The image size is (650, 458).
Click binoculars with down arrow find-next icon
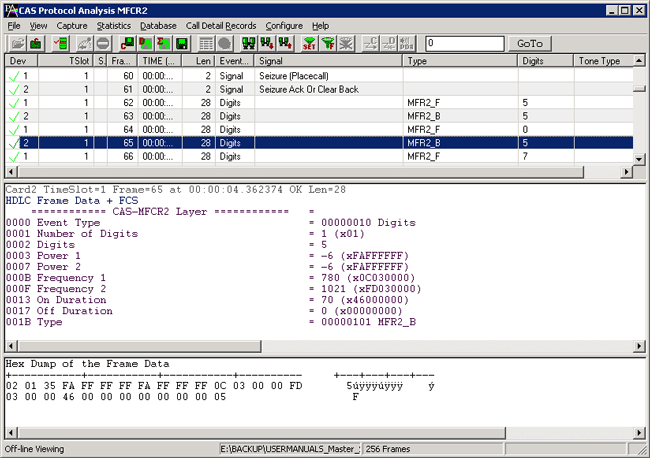(267, 44)
